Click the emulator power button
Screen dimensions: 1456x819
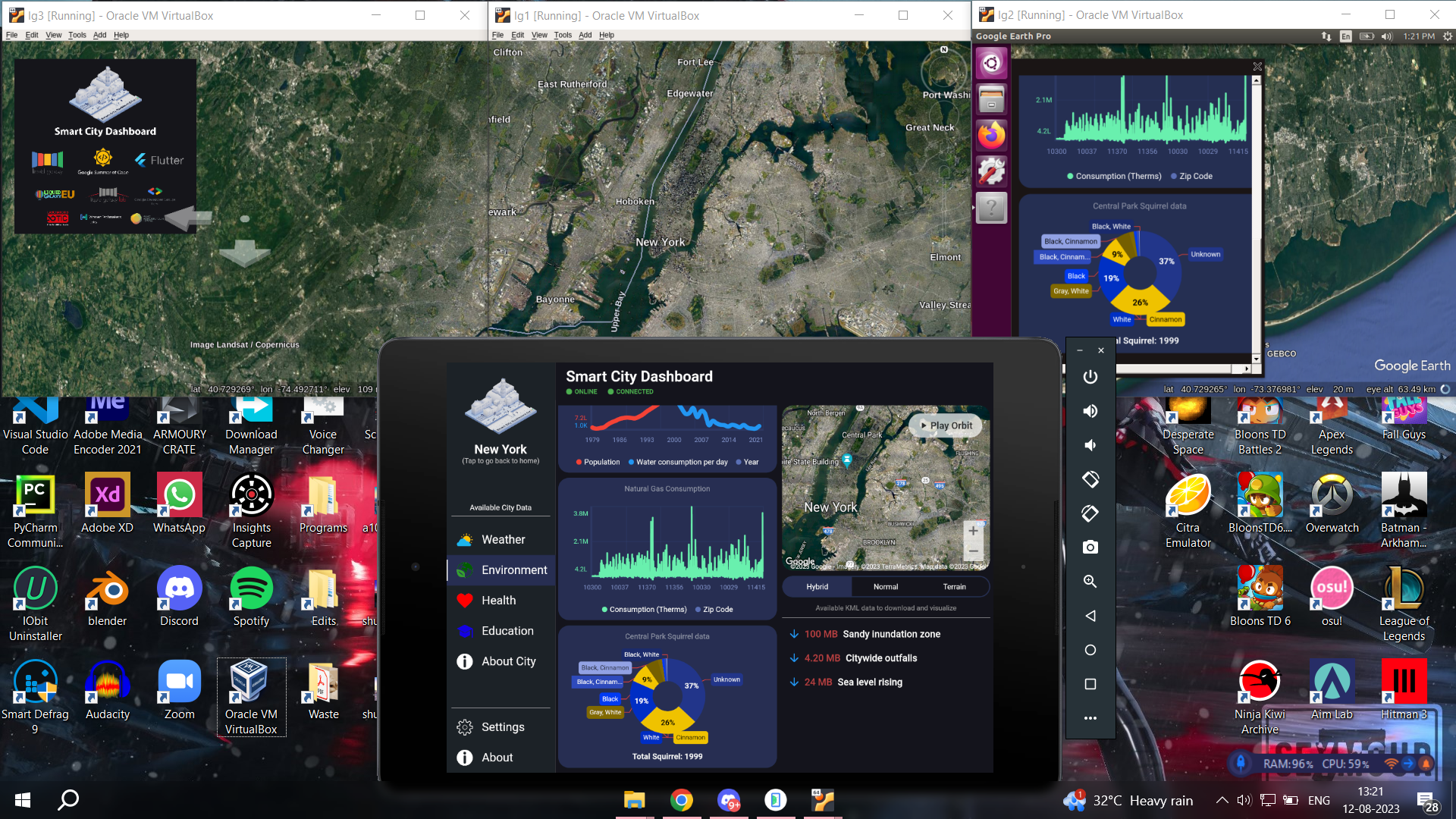1090,377
